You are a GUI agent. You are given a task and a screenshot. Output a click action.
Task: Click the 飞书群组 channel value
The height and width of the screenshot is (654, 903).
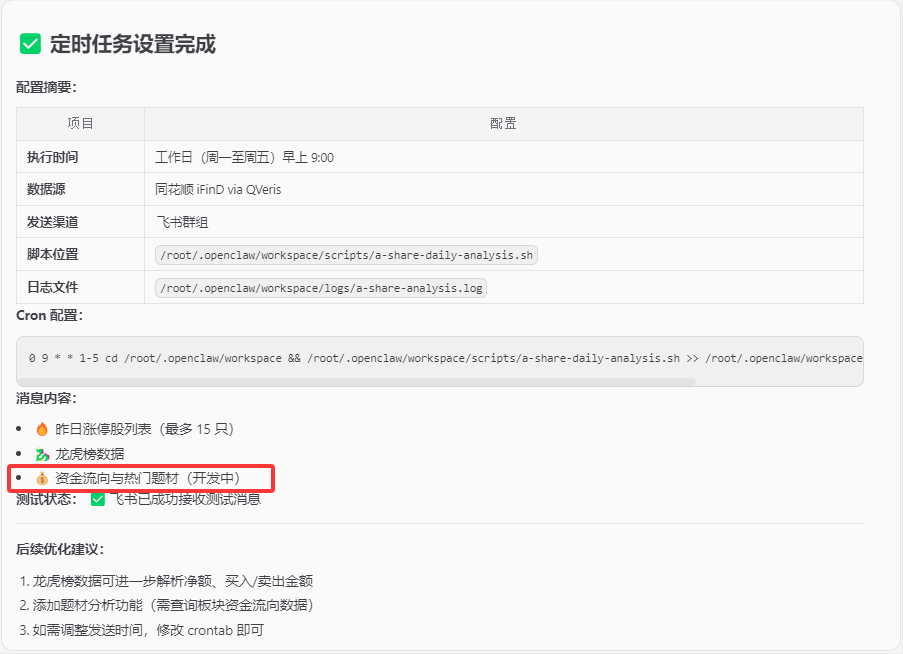click(182, 222)
